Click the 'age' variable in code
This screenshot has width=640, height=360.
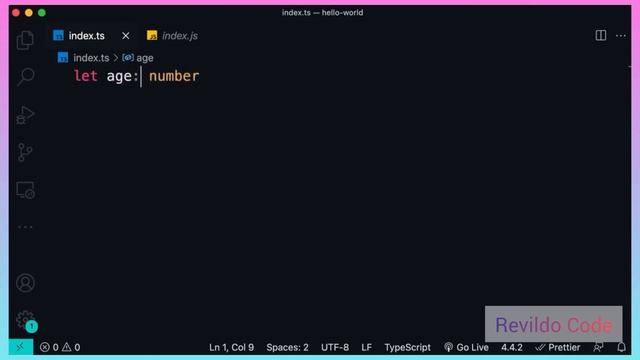pos(119,77)
